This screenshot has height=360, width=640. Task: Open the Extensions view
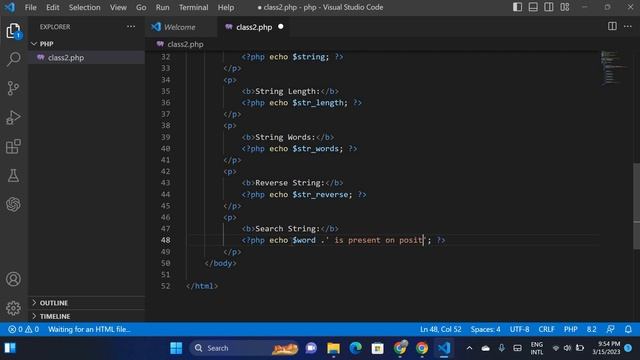(x=13, y=147)
